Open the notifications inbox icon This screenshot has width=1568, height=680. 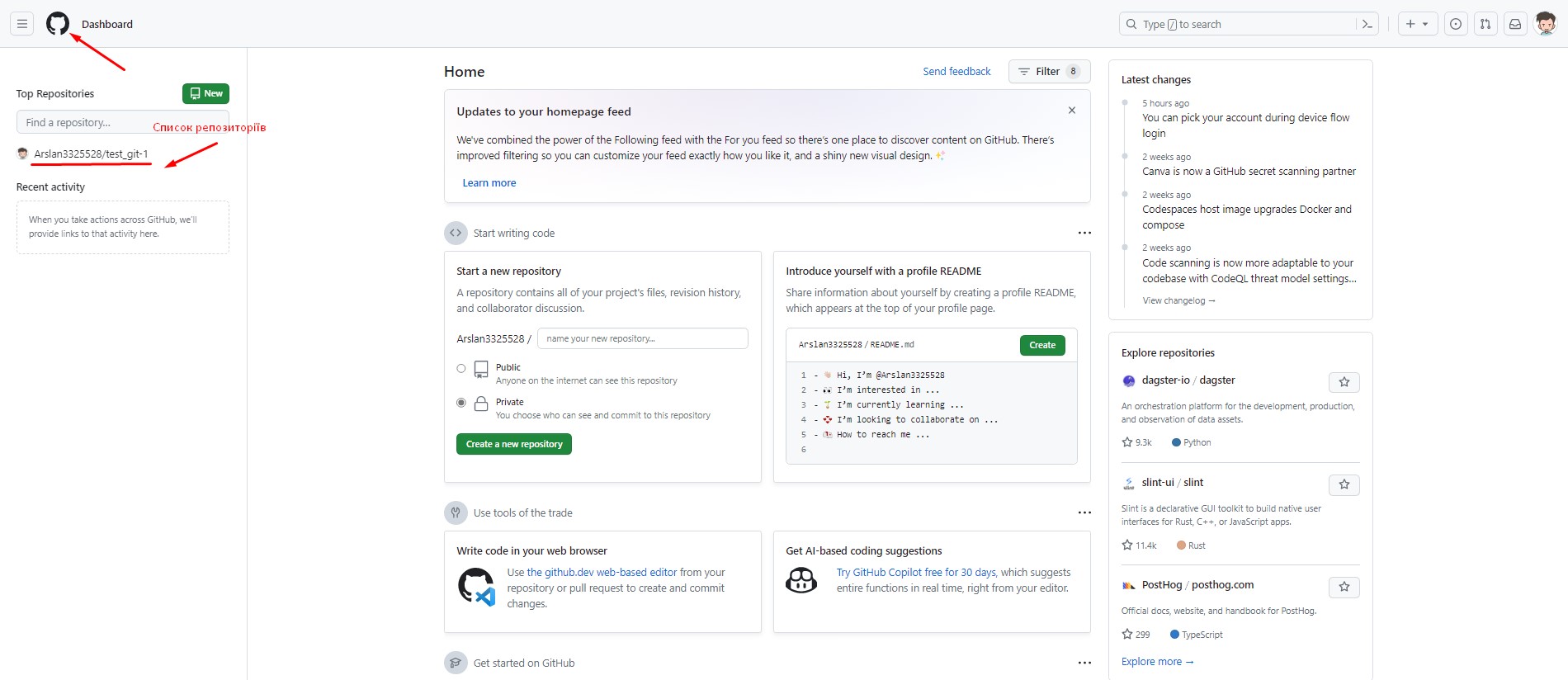pyautogui.click(x=1515, y=24)
